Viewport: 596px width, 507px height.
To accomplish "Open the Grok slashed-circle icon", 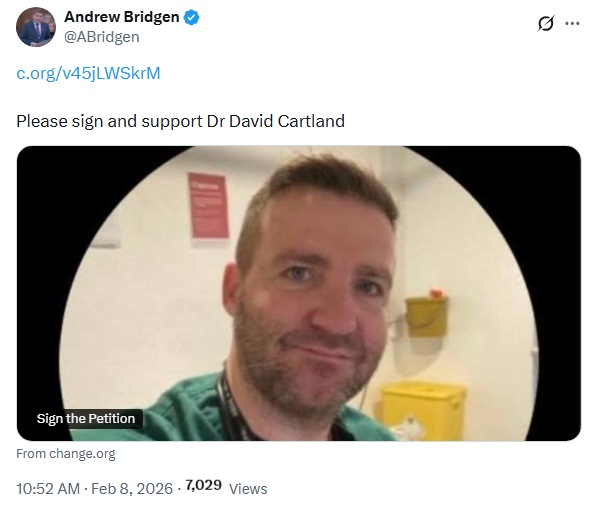I will [x=546, y=24].
